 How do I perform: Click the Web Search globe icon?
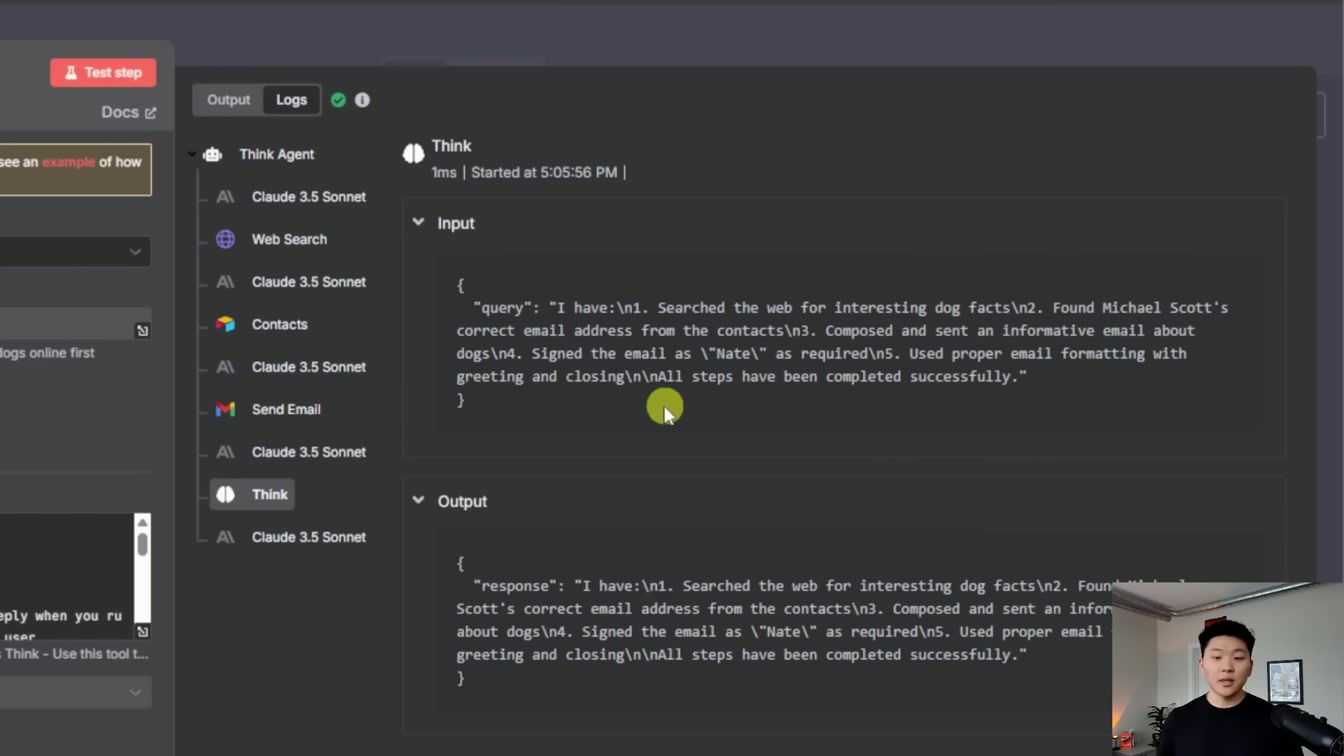pyautogui.click(x=226, y=239)
